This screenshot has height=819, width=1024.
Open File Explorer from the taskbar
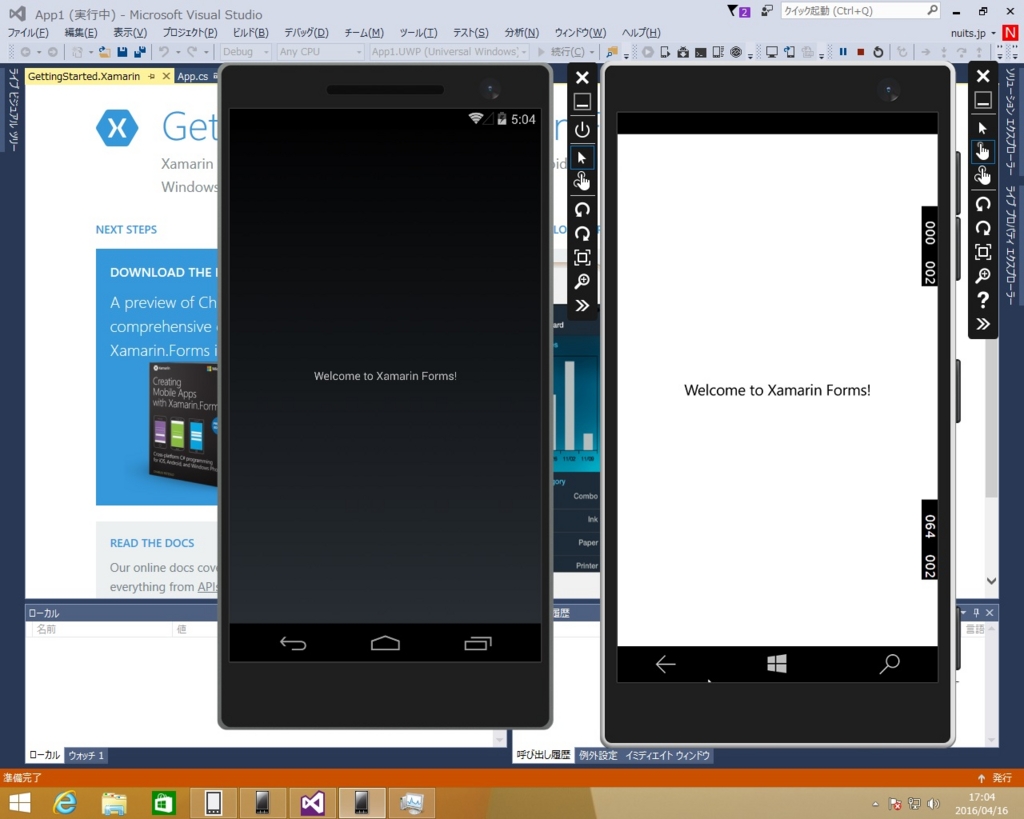point(114,803)
